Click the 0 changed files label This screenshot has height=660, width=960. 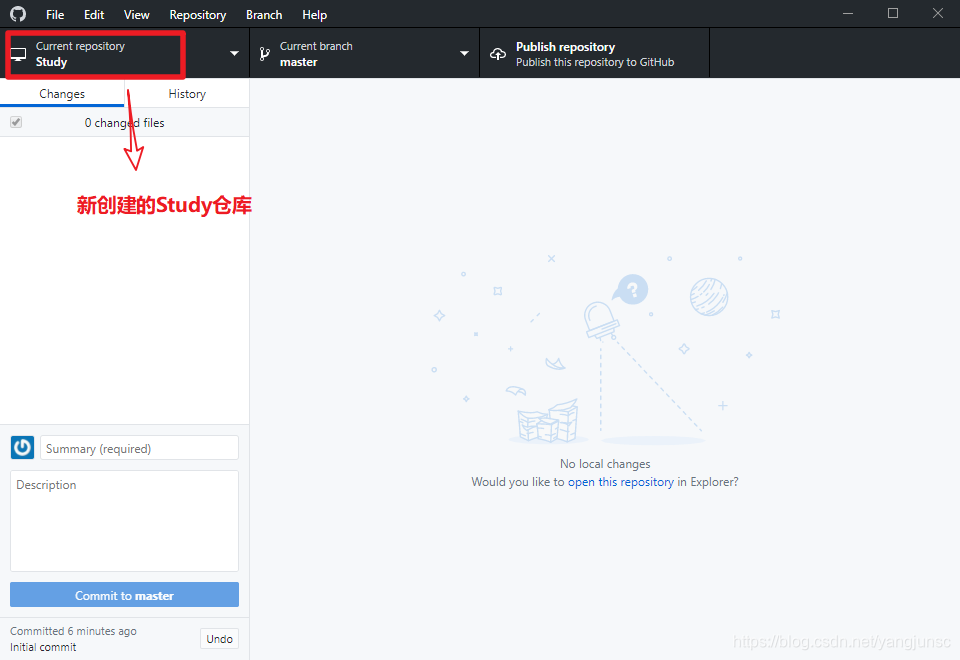(124, 122)
